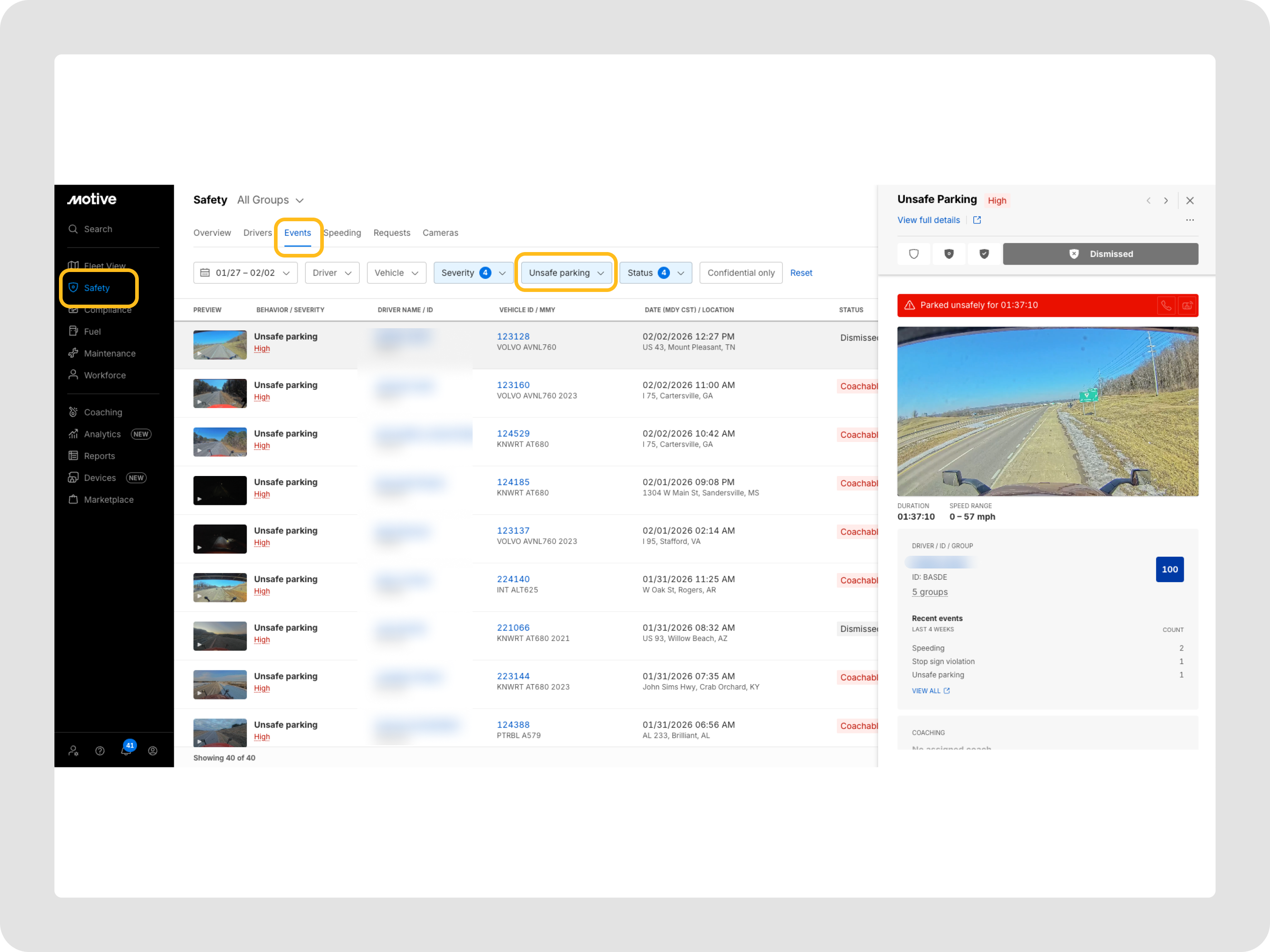
Task: Set status with empty shield button
Action: [913, 253]
